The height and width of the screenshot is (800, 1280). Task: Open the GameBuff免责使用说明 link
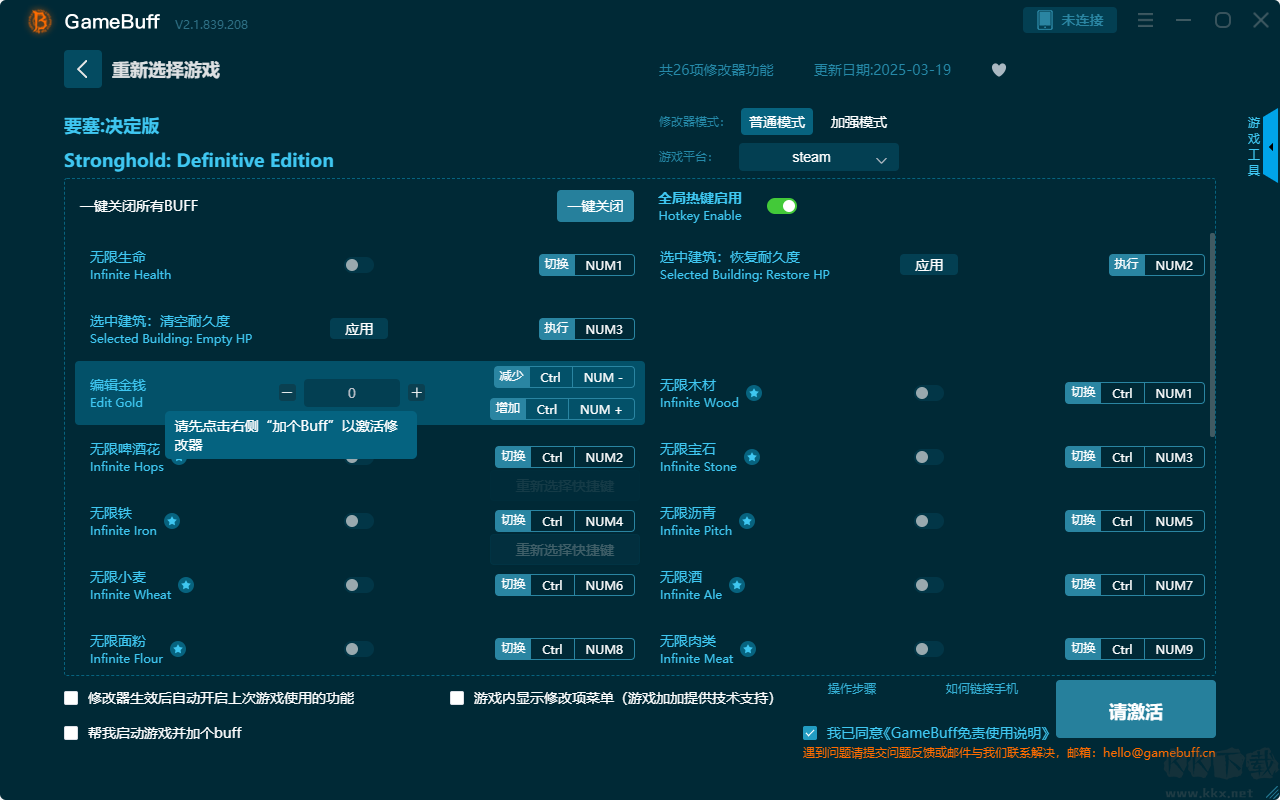click(x=966, y=733)
